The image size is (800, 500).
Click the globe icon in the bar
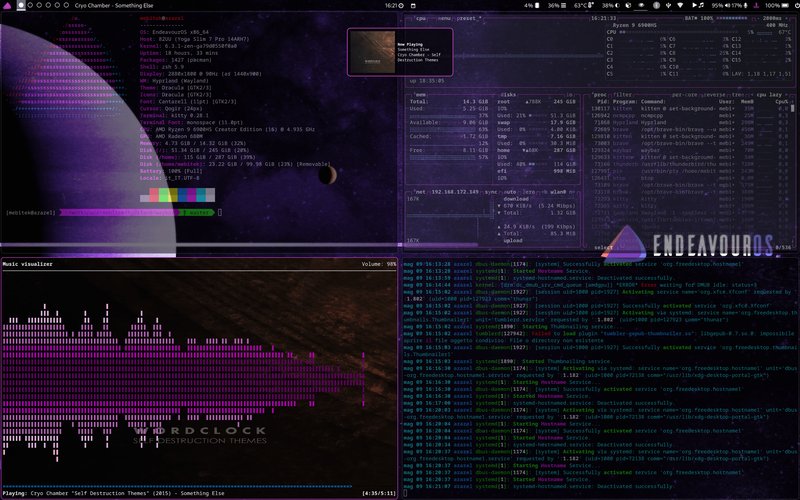click(629, 6)
